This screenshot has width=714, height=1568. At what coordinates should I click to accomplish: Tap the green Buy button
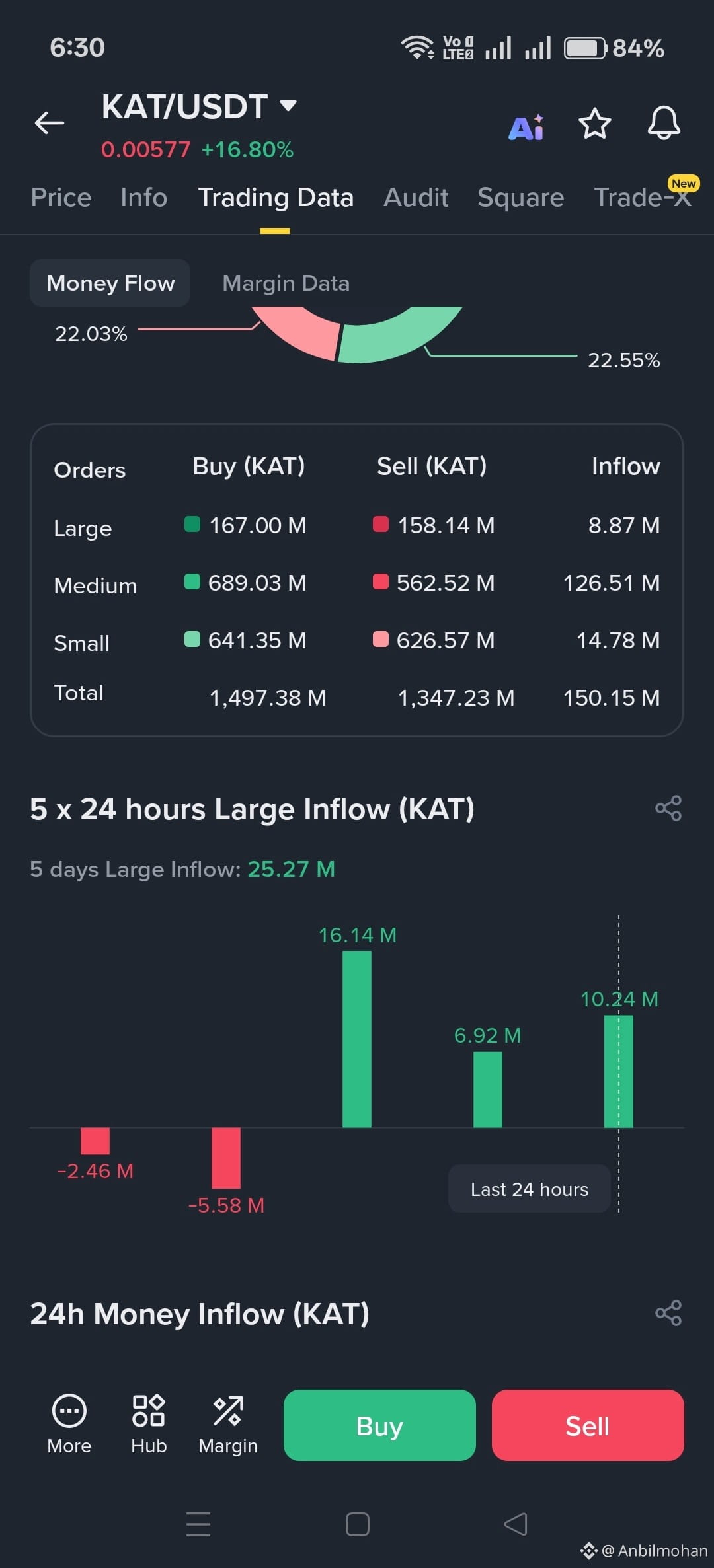point(379,1425)
